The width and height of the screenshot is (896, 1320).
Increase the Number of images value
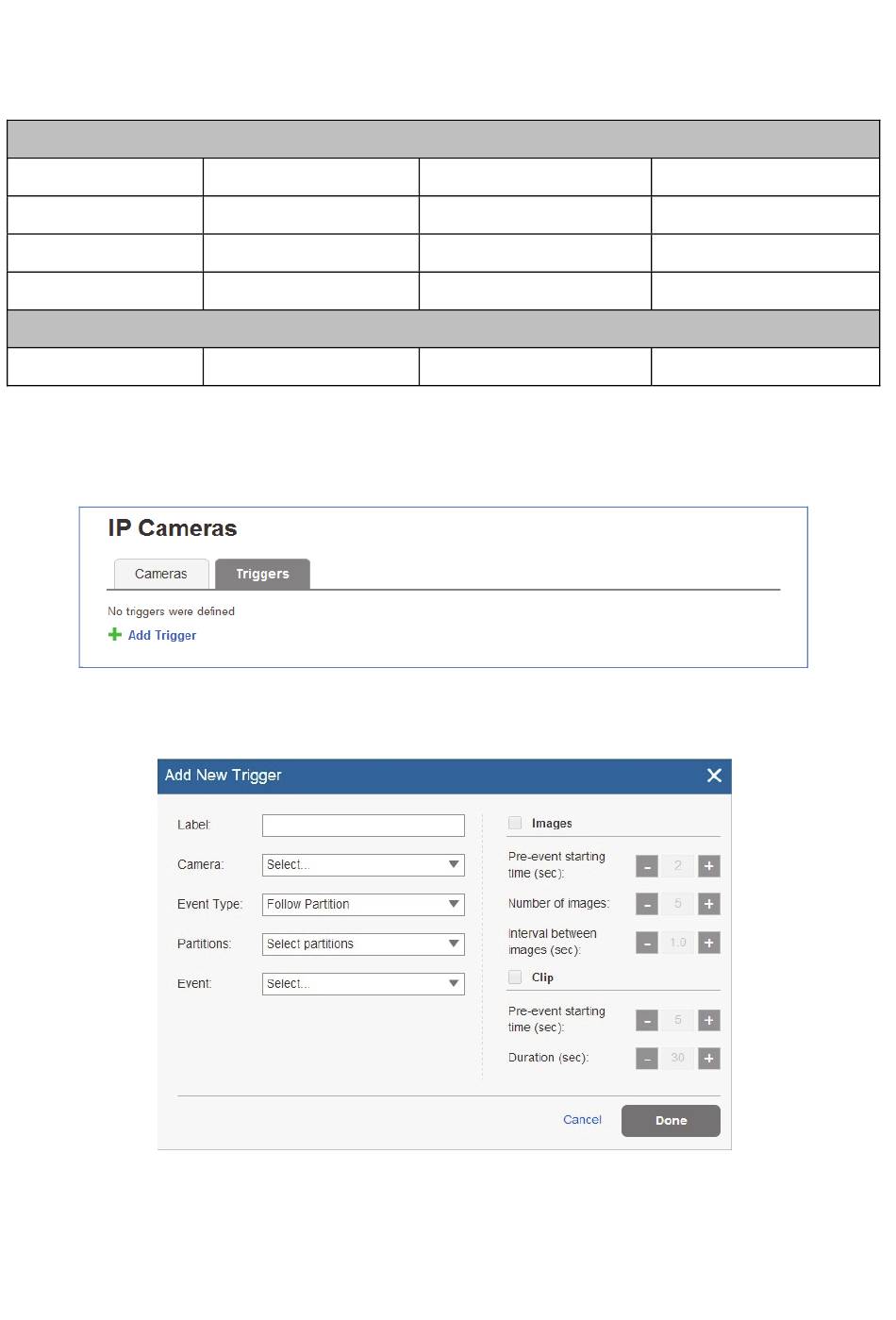(x=709, y=905)
